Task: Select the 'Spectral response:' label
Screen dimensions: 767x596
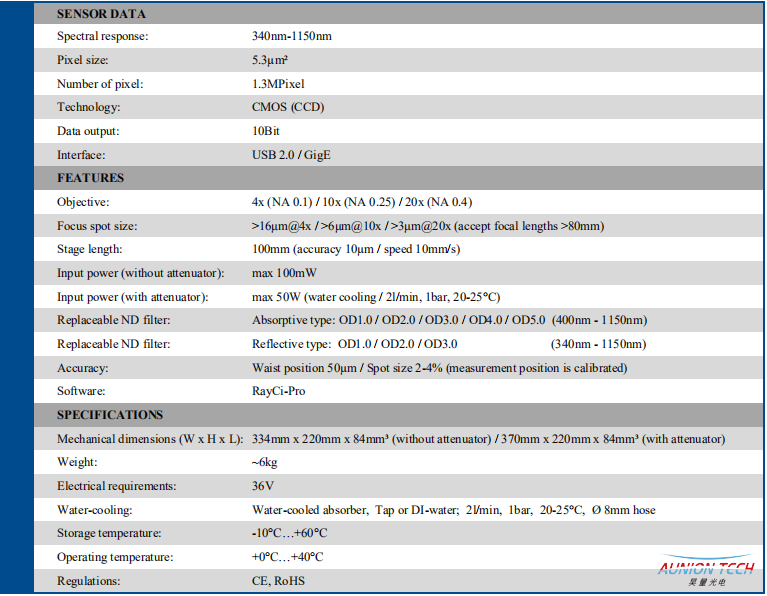Action: point(102,36)
